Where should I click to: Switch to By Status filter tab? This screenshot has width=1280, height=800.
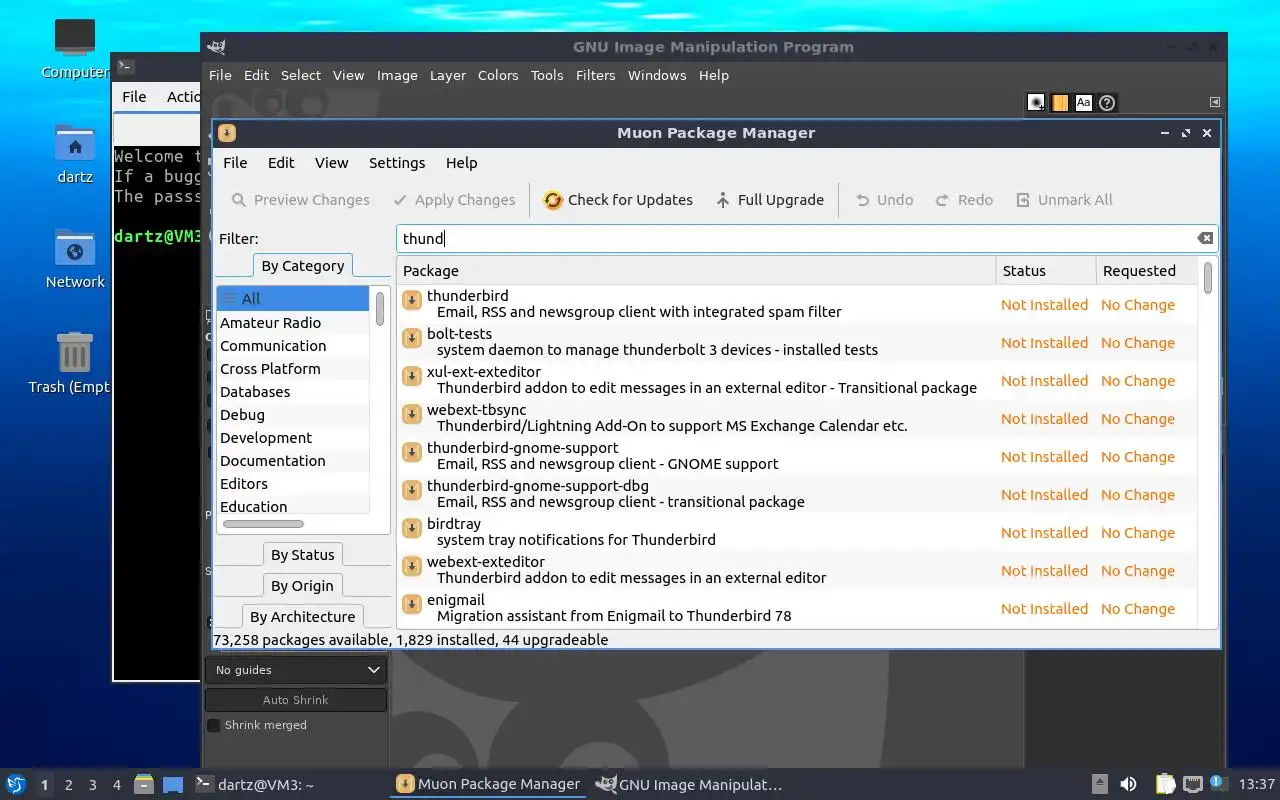[302, 555]
